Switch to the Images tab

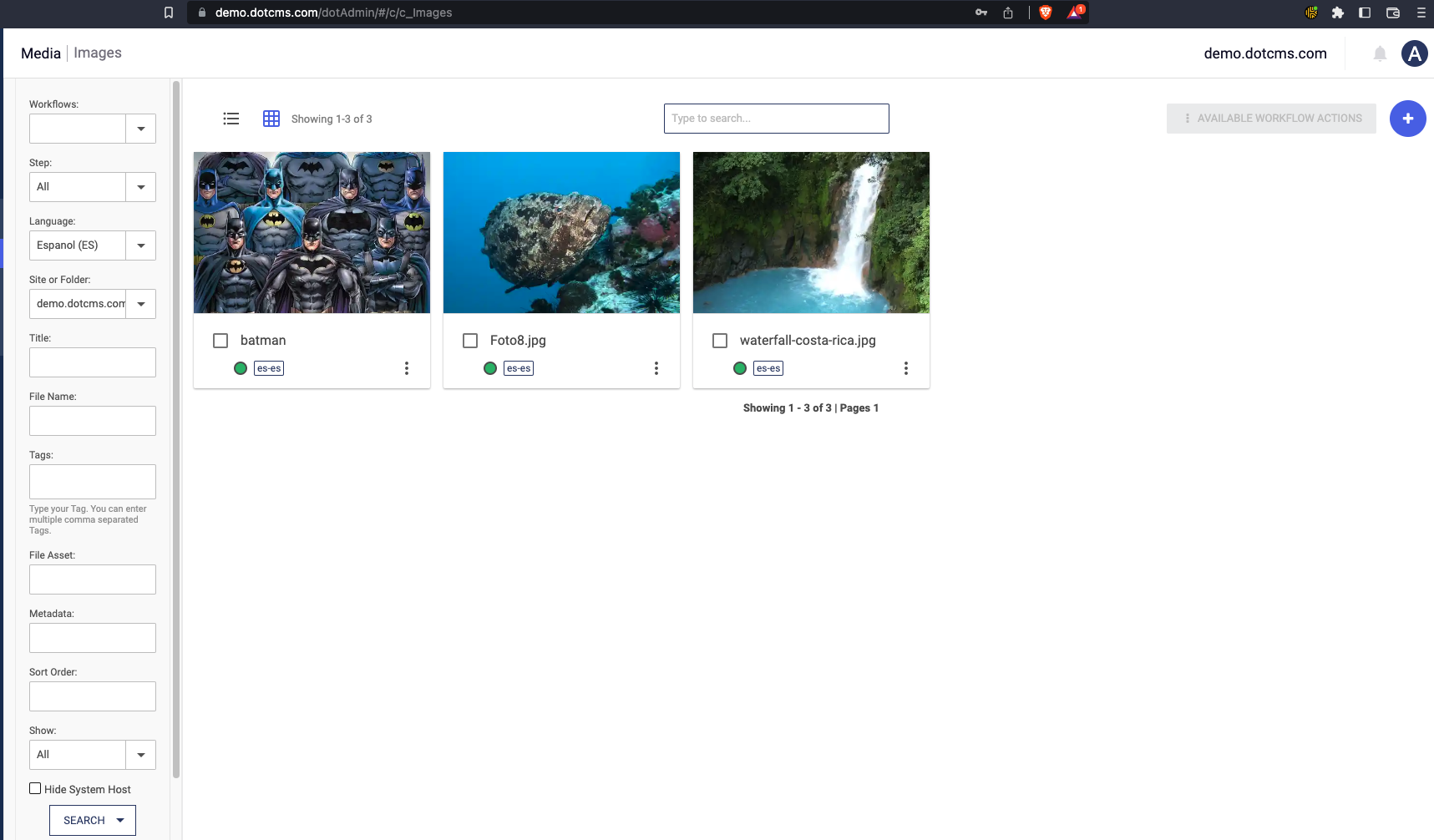pyautogui.click(x=98, y=52)
